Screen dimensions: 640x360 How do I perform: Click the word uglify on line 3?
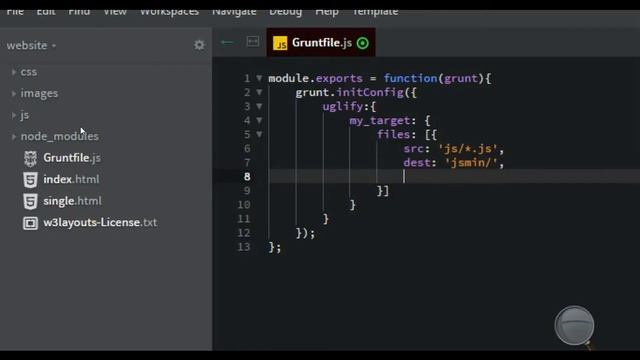(x=342, y=107)
